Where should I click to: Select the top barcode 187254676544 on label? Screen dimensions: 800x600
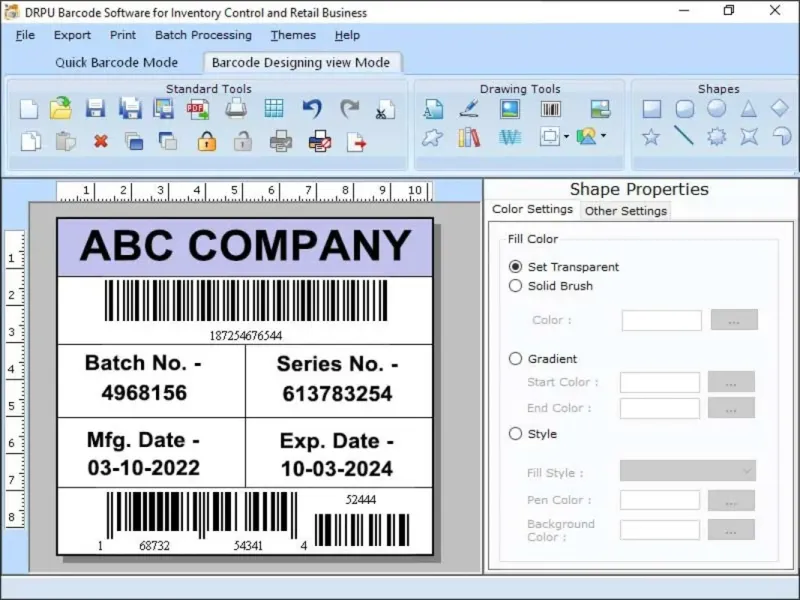click(x=245, y=310)
